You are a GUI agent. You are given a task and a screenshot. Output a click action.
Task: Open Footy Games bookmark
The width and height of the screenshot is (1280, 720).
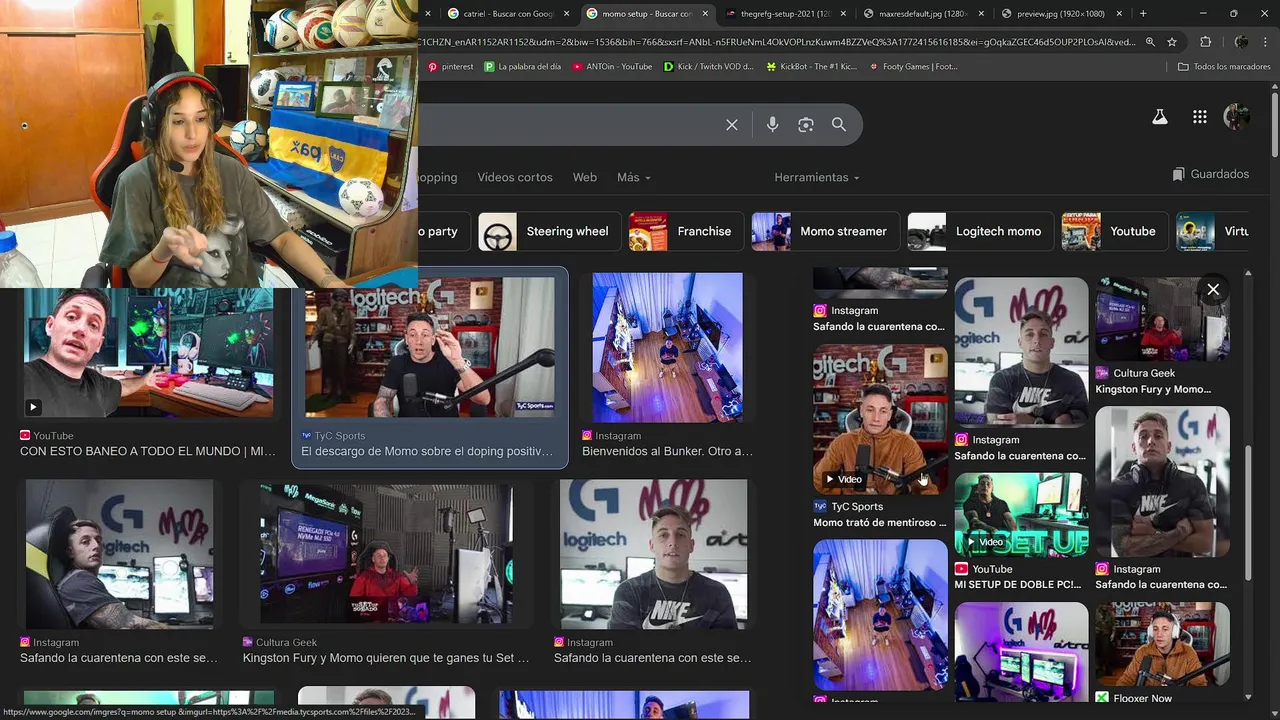click(913, 67)
